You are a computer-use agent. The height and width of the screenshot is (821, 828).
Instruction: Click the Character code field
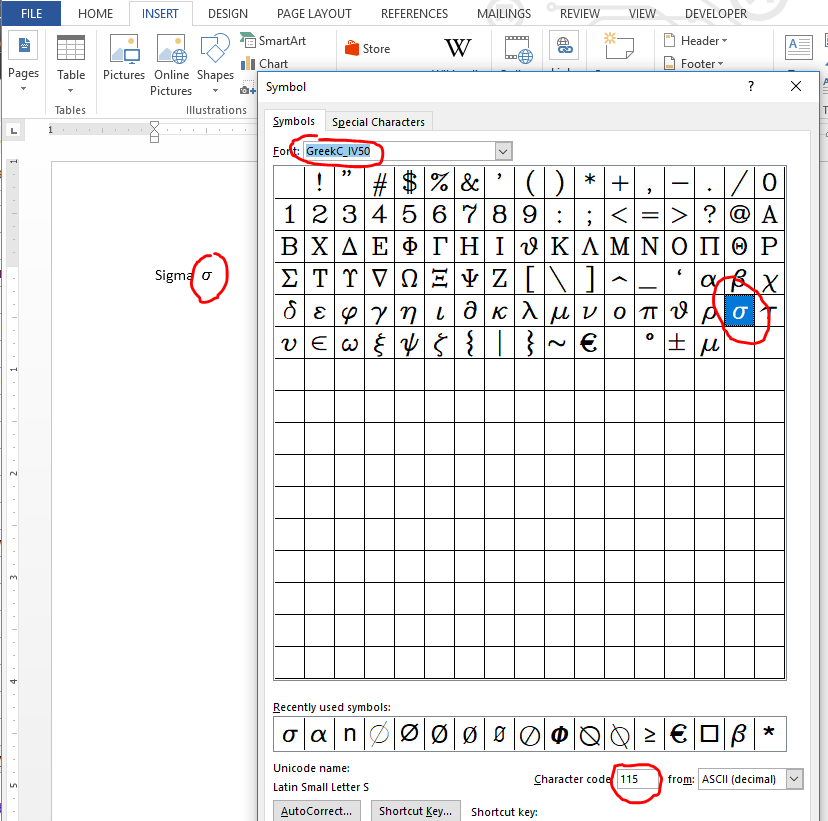click(637, 779)
